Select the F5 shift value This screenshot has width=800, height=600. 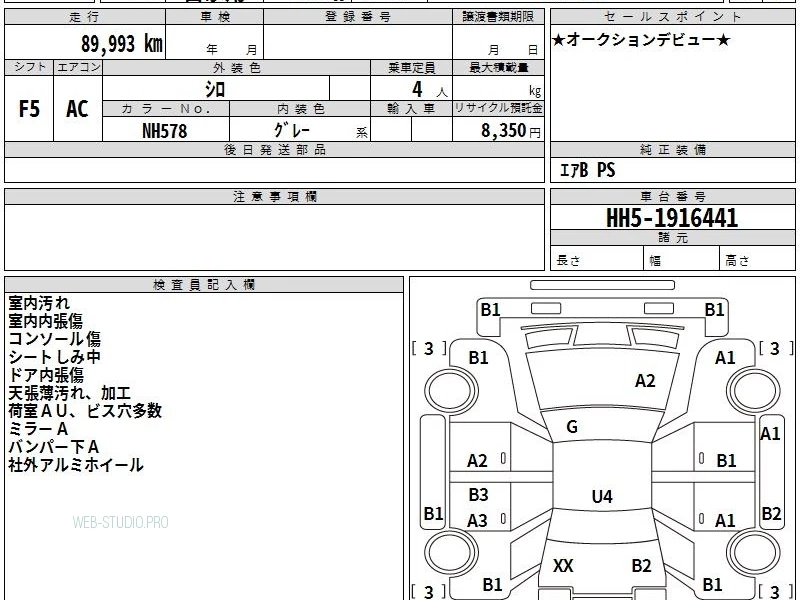[x=29, y=109]
